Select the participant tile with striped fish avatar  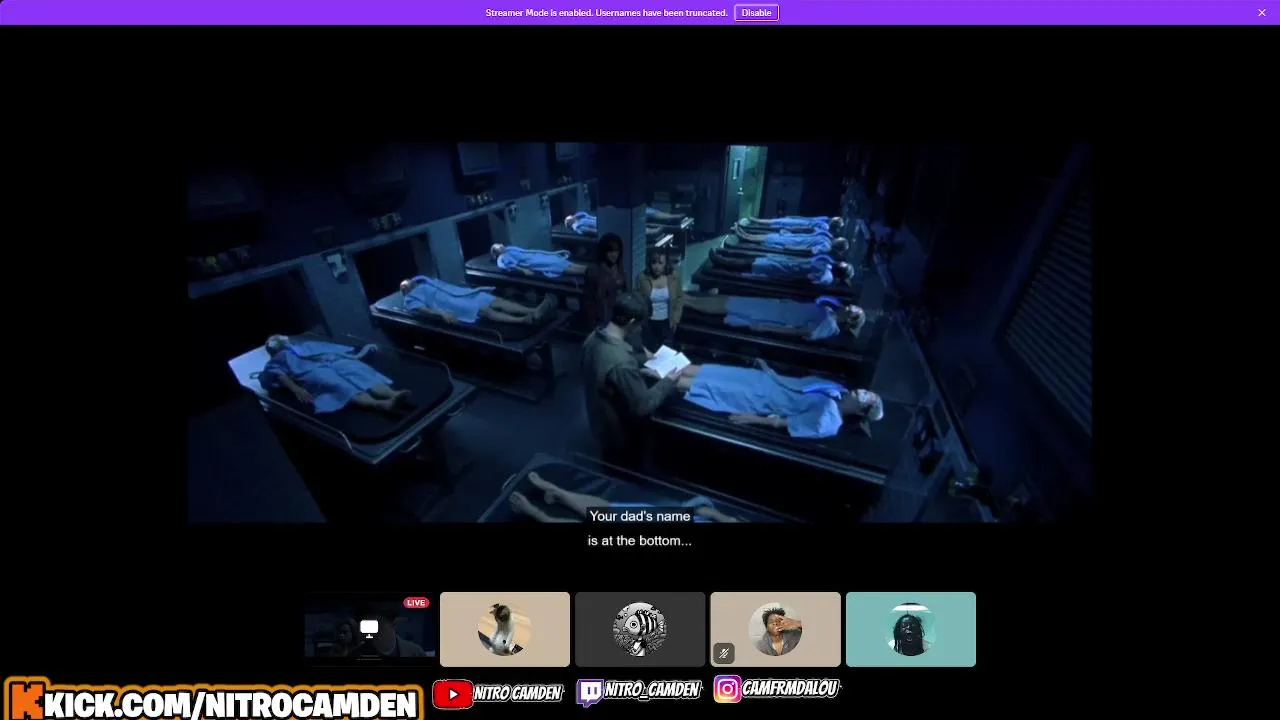[x=640, y=629]
